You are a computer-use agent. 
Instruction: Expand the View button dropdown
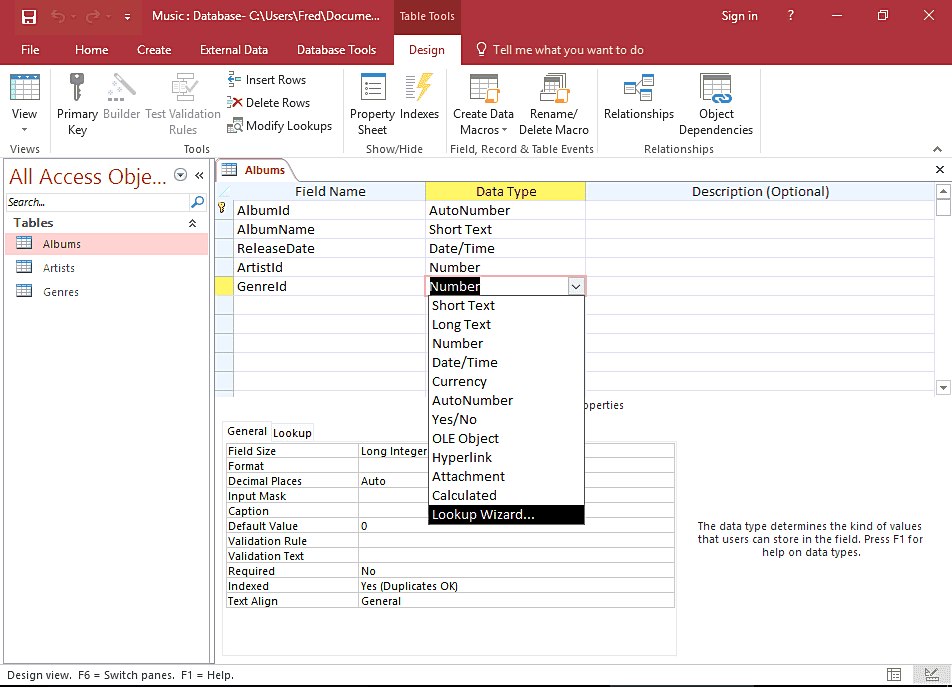pos(24,130)
